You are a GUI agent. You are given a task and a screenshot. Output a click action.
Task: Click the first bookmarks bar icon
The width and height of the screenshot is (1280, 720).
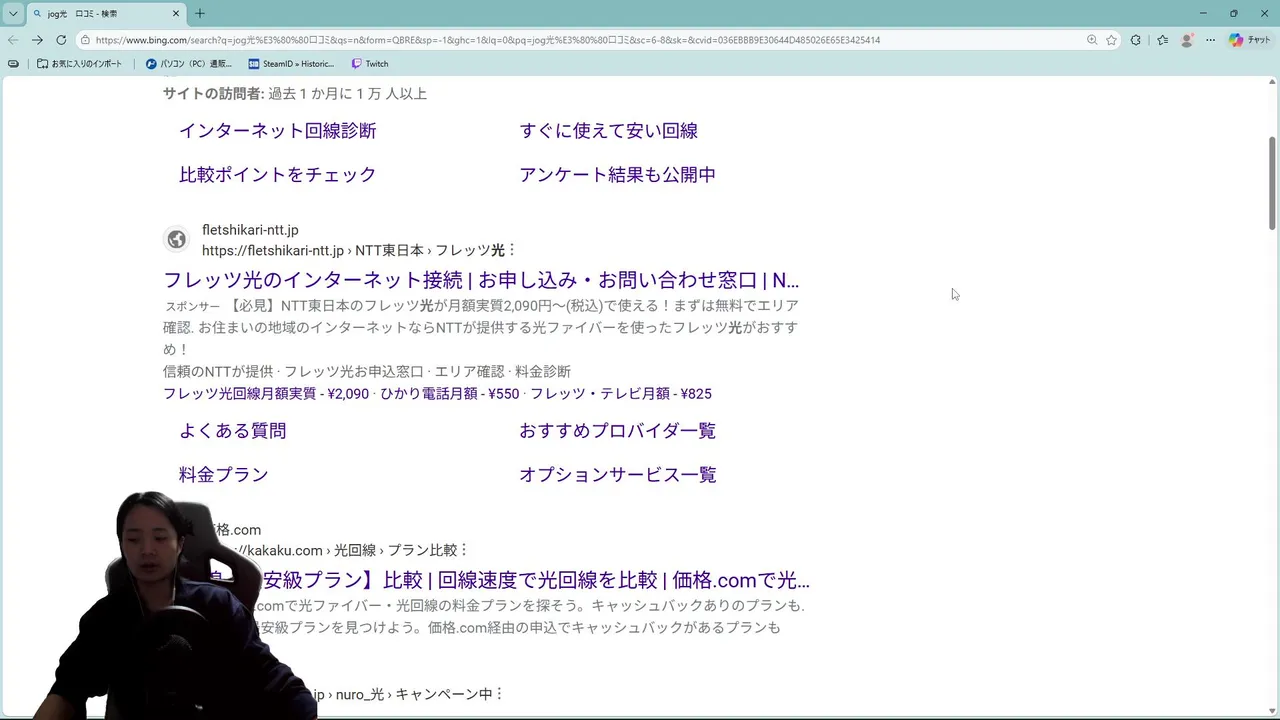coord(13,64)
